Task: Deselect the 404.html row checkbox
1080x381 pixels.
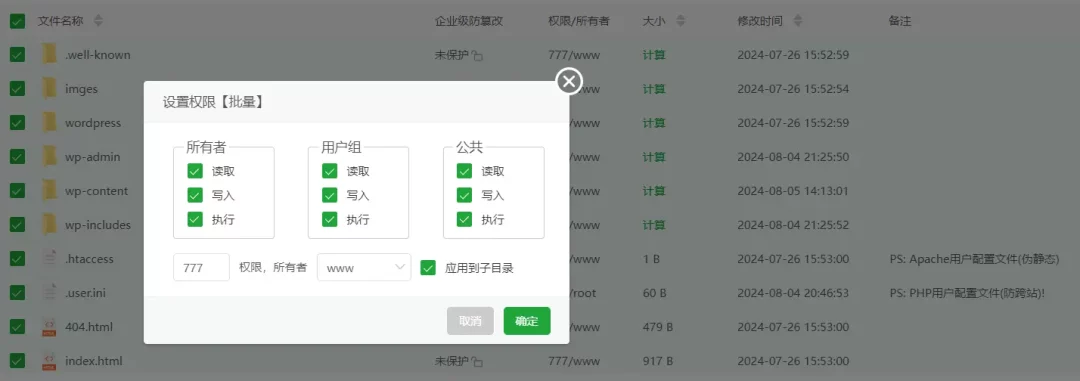Action: pos(17,327)
